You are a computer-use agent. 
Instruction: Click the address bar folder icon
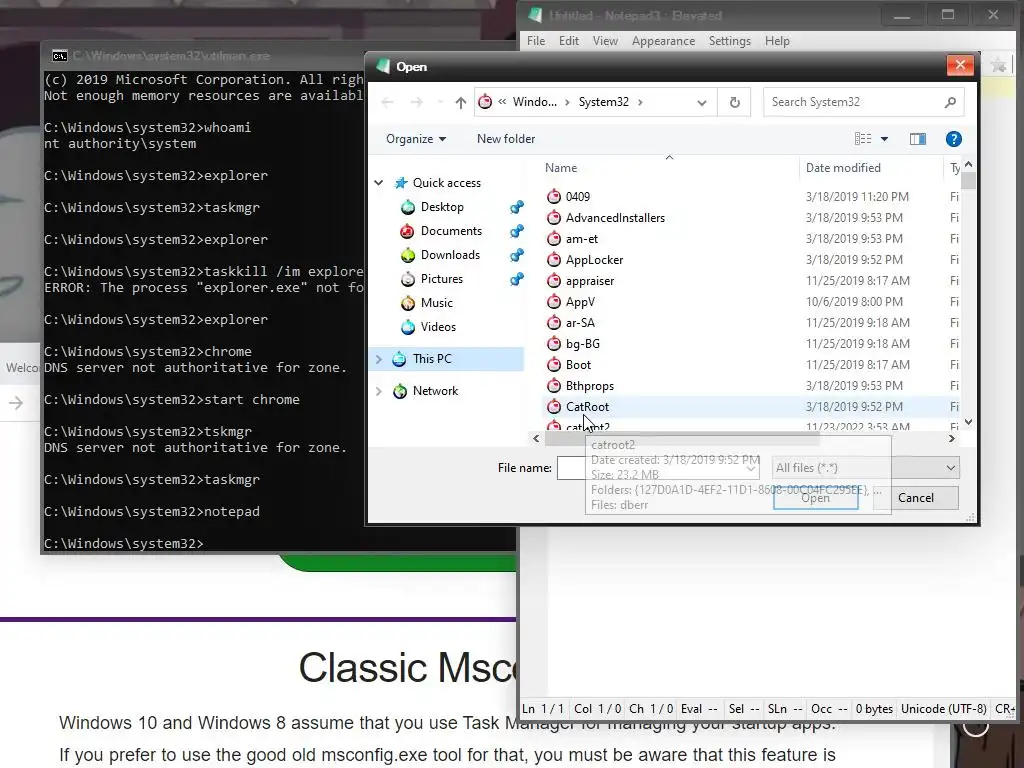coord(485,102)
